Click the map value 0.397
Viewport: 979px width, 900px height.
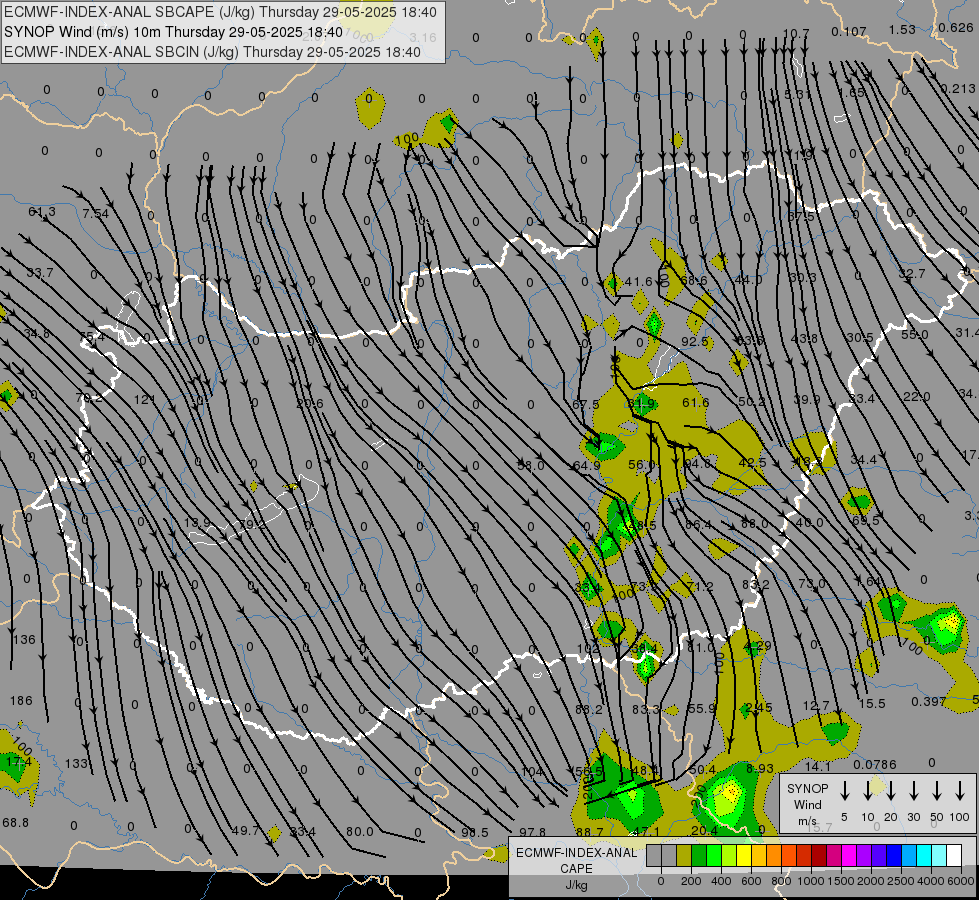tap(928, 701)
